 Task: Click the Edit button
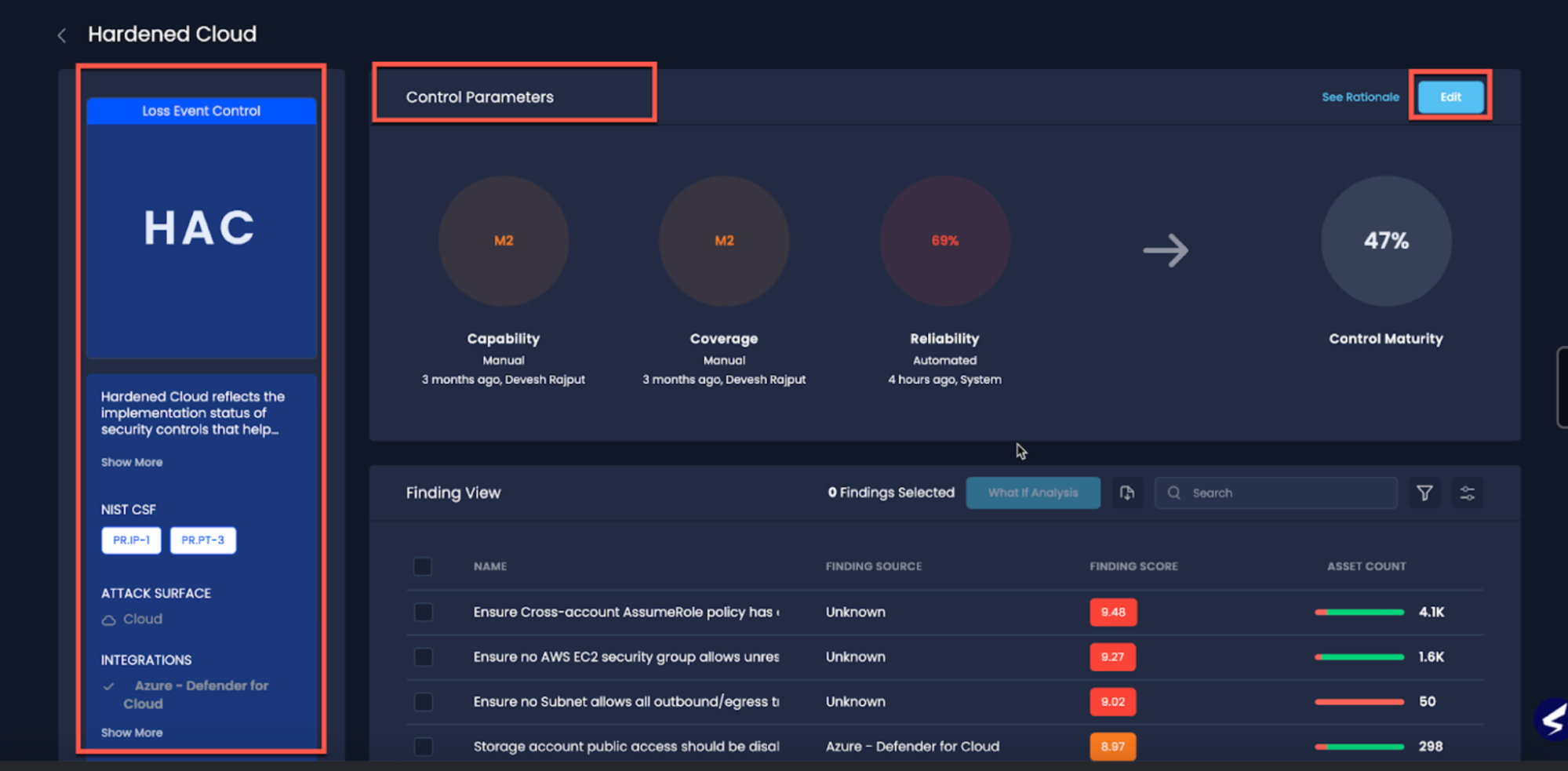pos(1450,97)
